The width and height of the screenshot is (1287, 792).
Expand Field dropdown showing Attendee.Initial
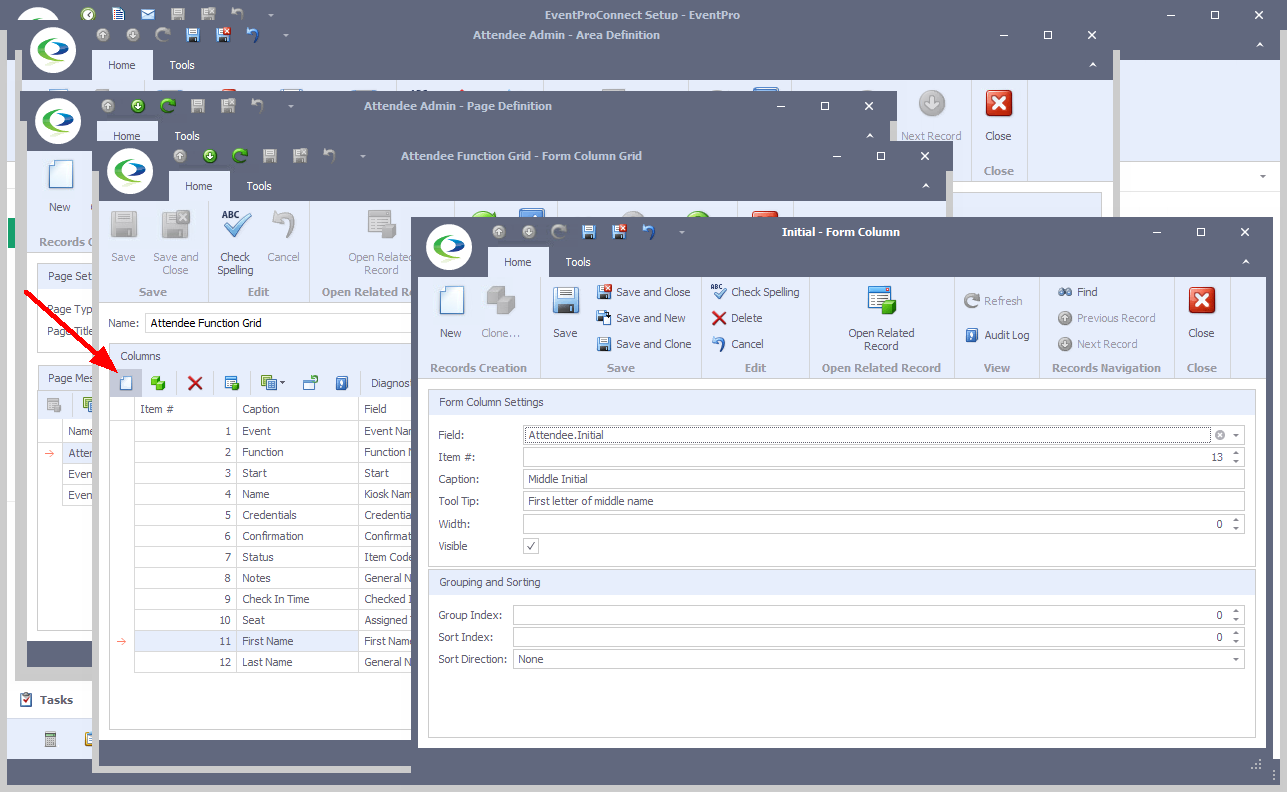pyautogui.click(x=1237, y=435)
